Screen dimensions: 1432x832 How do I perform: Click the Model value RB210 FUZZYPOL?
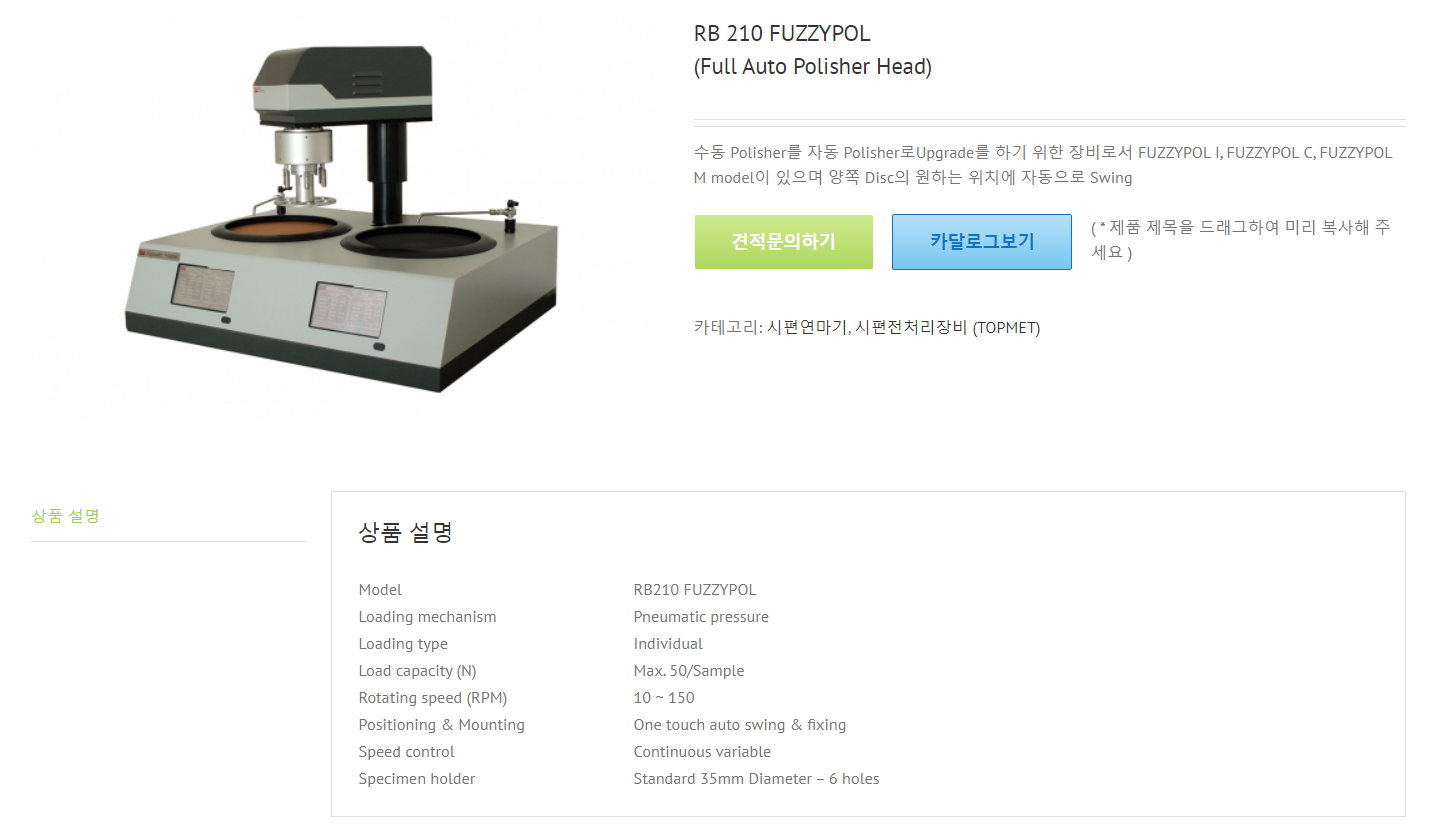tap(695, 590)
